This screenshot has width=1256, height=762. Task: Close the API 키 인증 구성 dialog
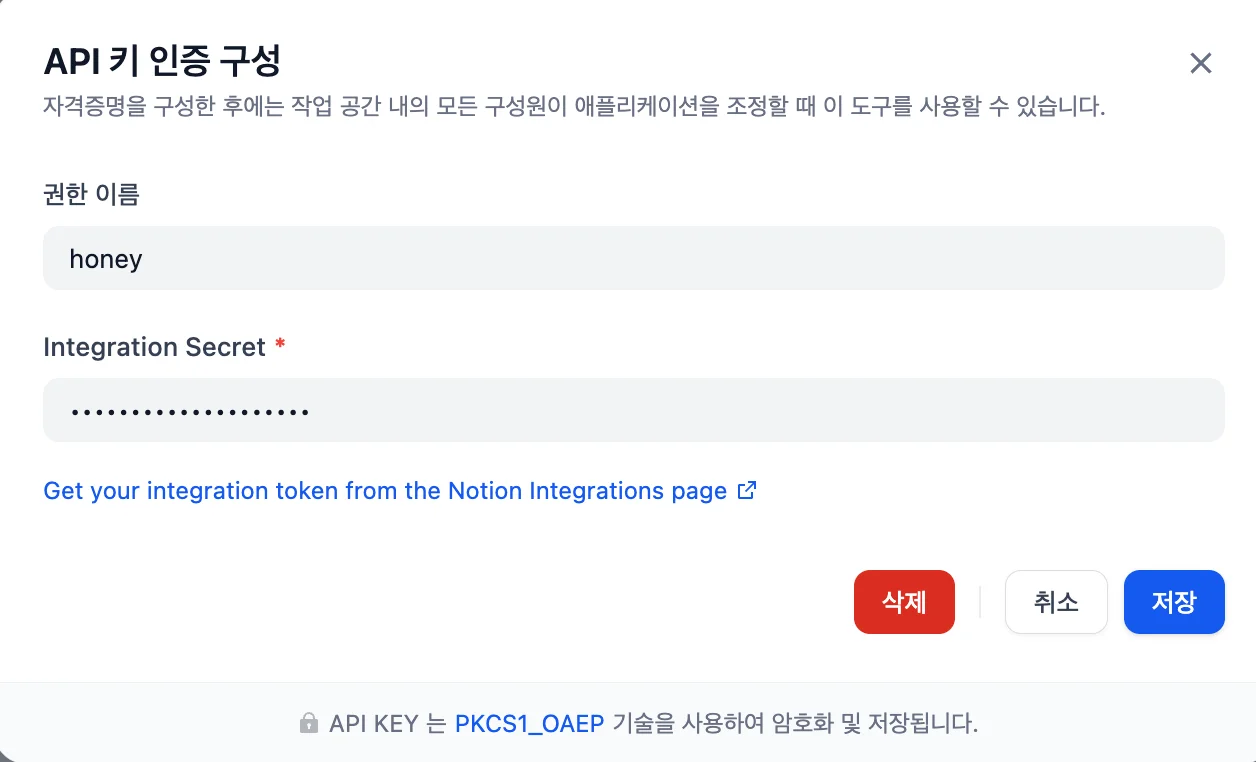(1200, 64)
